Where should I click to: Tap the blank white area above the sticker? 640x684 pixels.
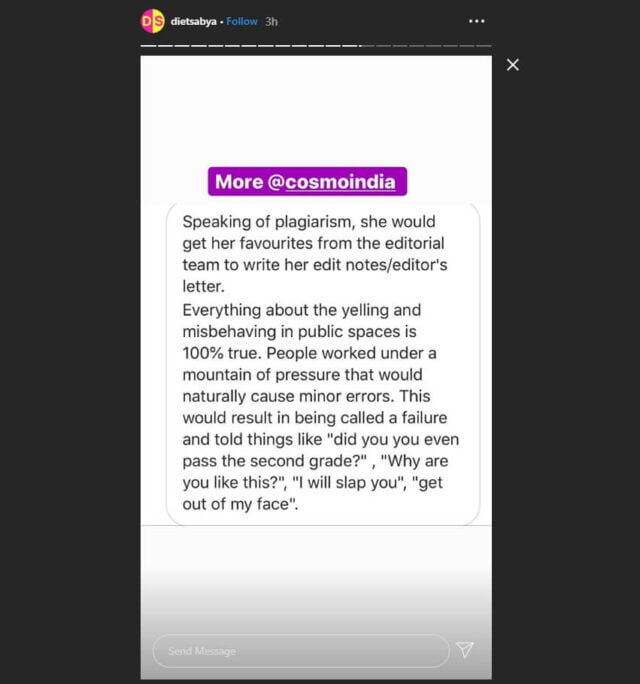tap(315, 110)
